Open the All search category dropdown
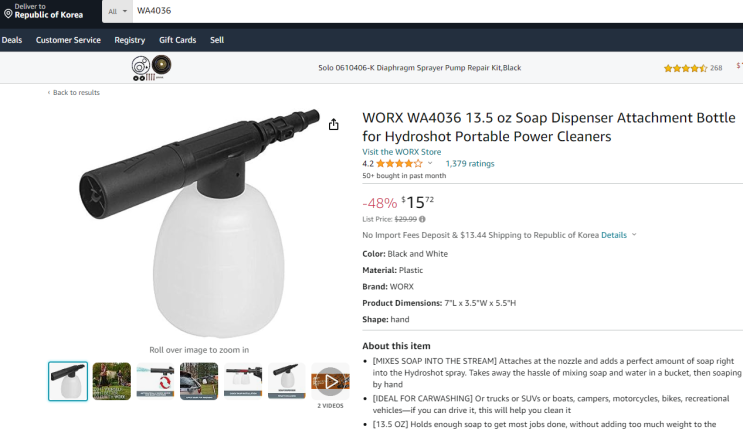Viewport: 743px width, 430px height. point(118,11)
